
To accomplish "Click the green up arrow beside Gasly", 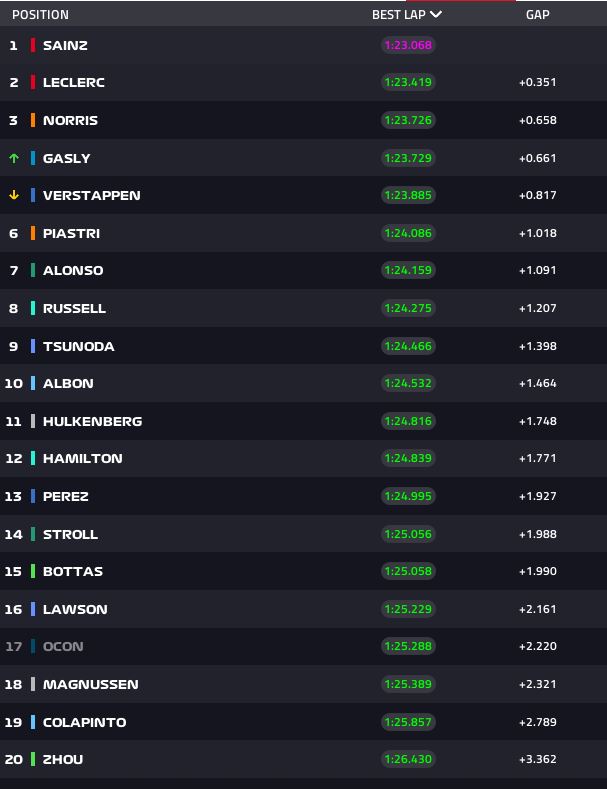I will click(x=14, y=158).
